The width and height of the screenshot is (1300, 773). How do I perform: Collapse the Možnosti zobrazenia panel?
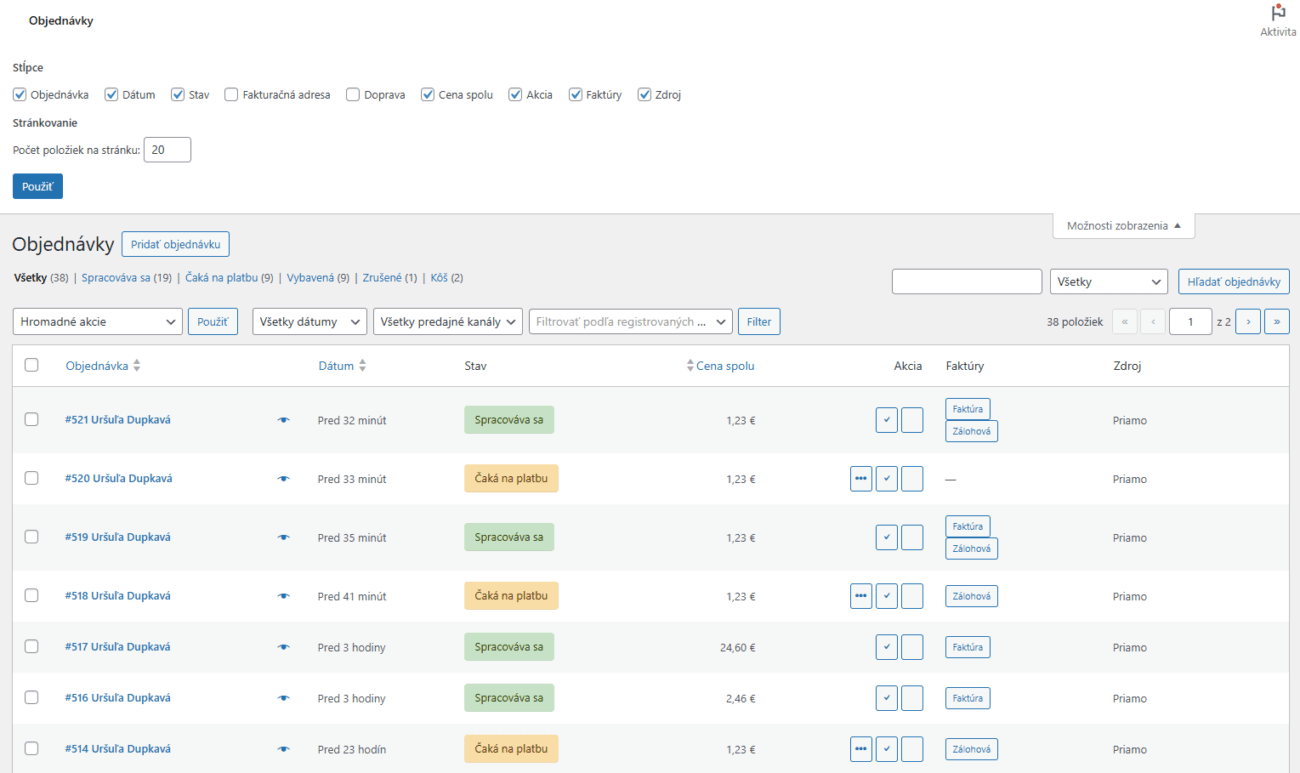[1123, 226]
